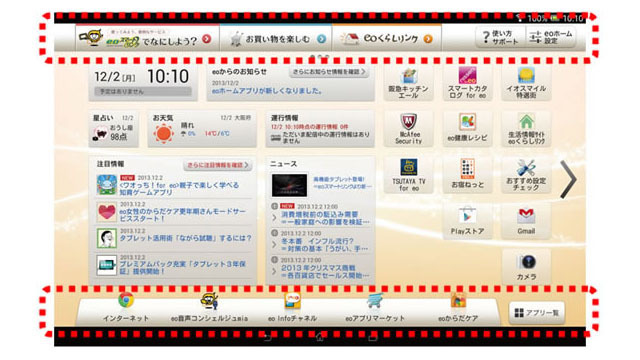Tap the Android recent apps icon
640x360 pixels.
click(x=373, y=337)
